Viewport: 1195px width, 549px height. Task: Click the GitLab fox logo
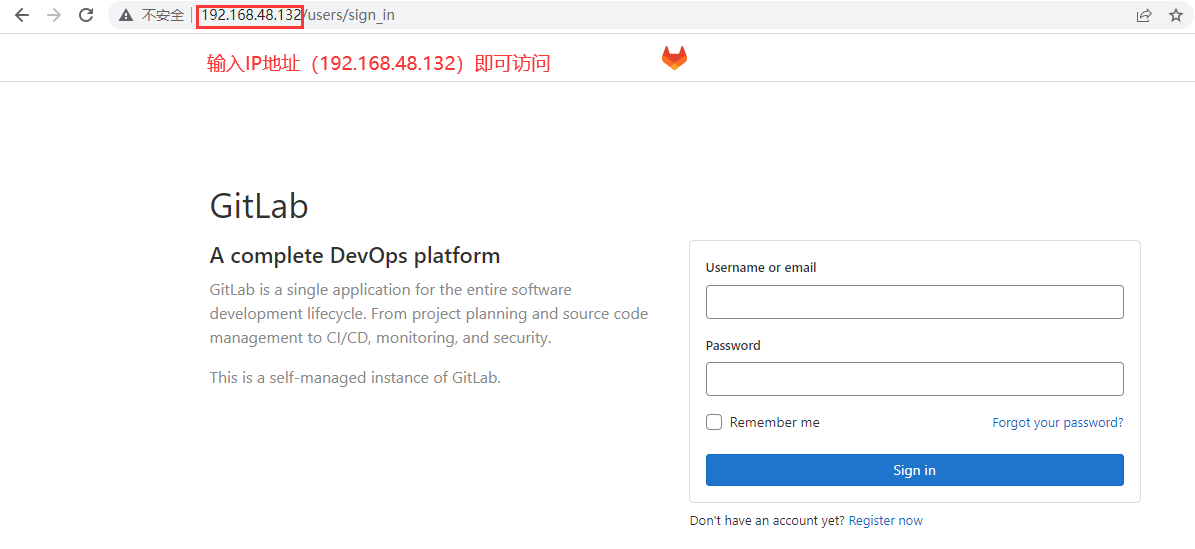(x=674, y=59)
